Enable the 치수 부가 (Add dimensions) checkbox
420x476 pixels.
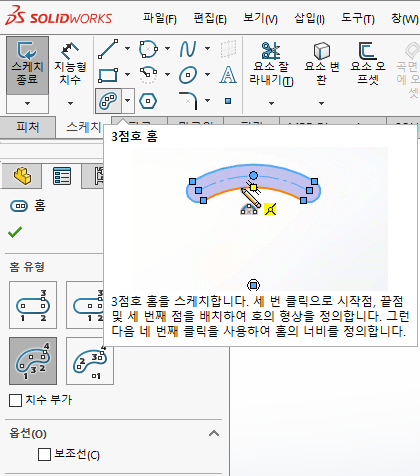click(15, 400)
